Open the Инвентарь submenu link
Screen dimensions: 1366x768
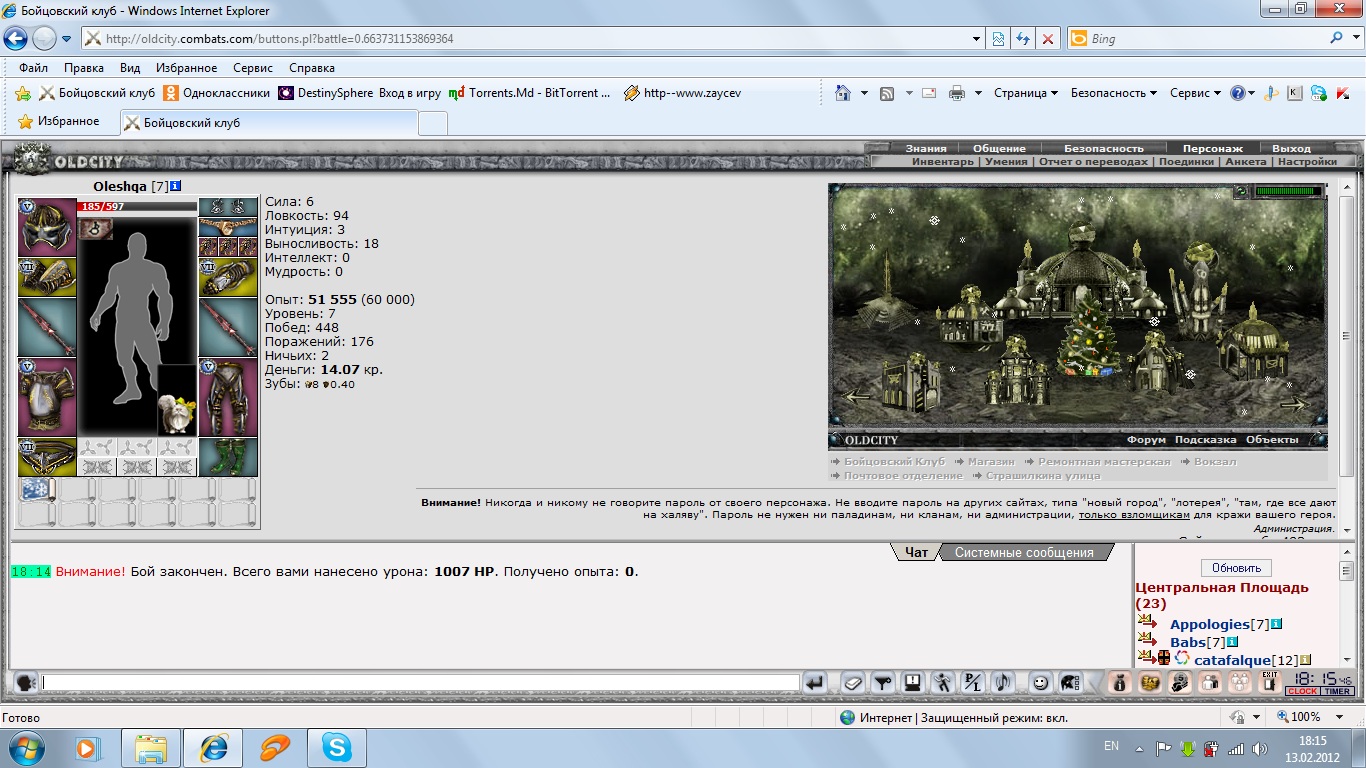tap(942, 161)
